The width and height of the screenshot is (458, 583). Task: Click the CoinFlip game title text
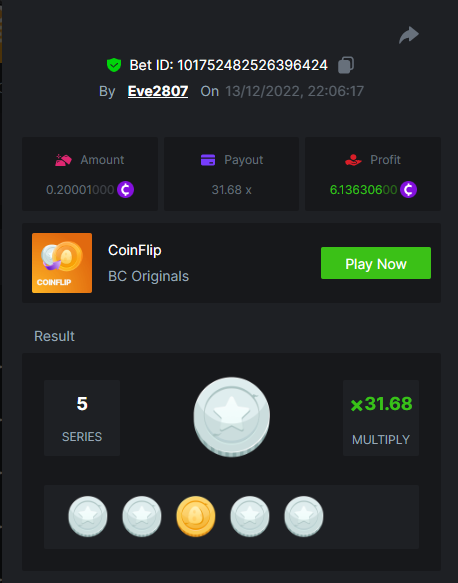135,250
